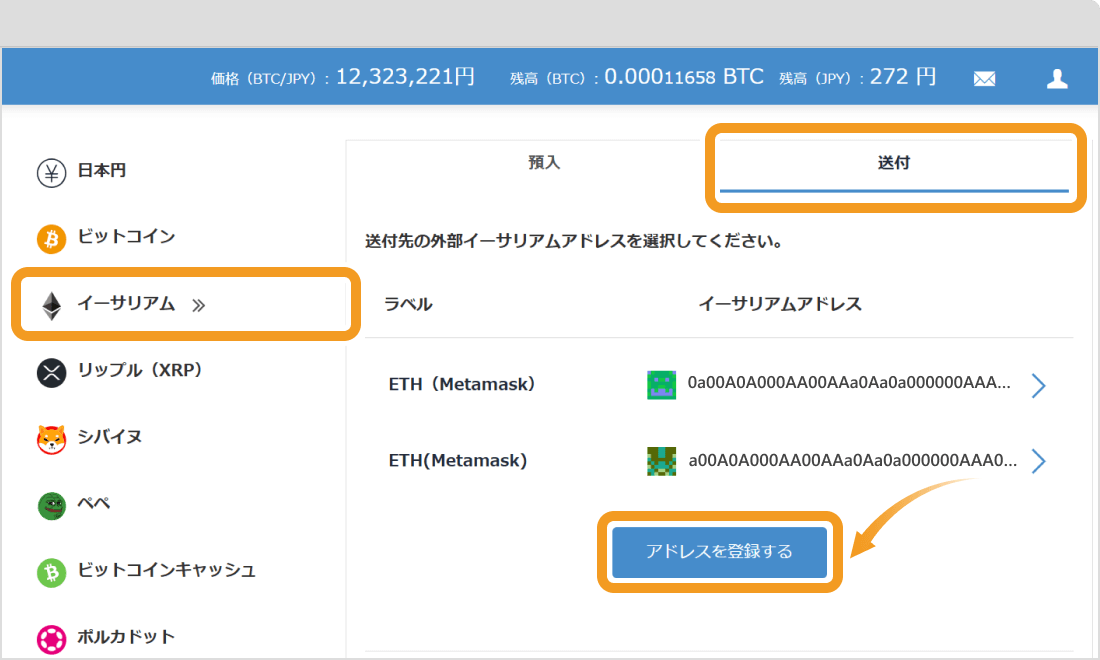Click the double chevron beside イーサリアム
This screenshot has height=660, width=1100.
199,305
